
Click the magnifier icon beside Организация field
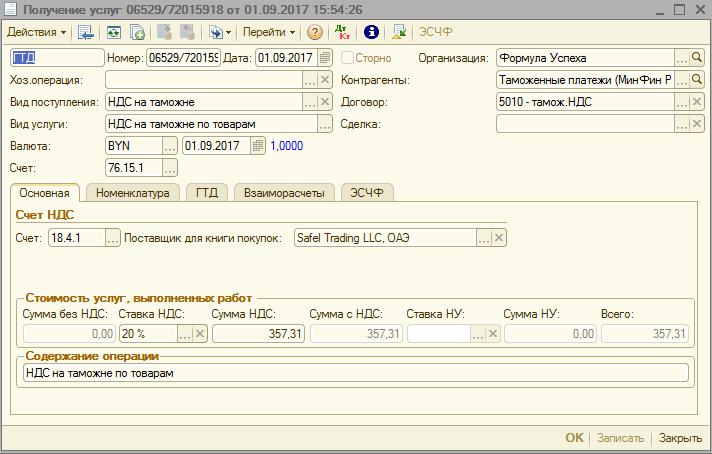(x=698, y=58)
